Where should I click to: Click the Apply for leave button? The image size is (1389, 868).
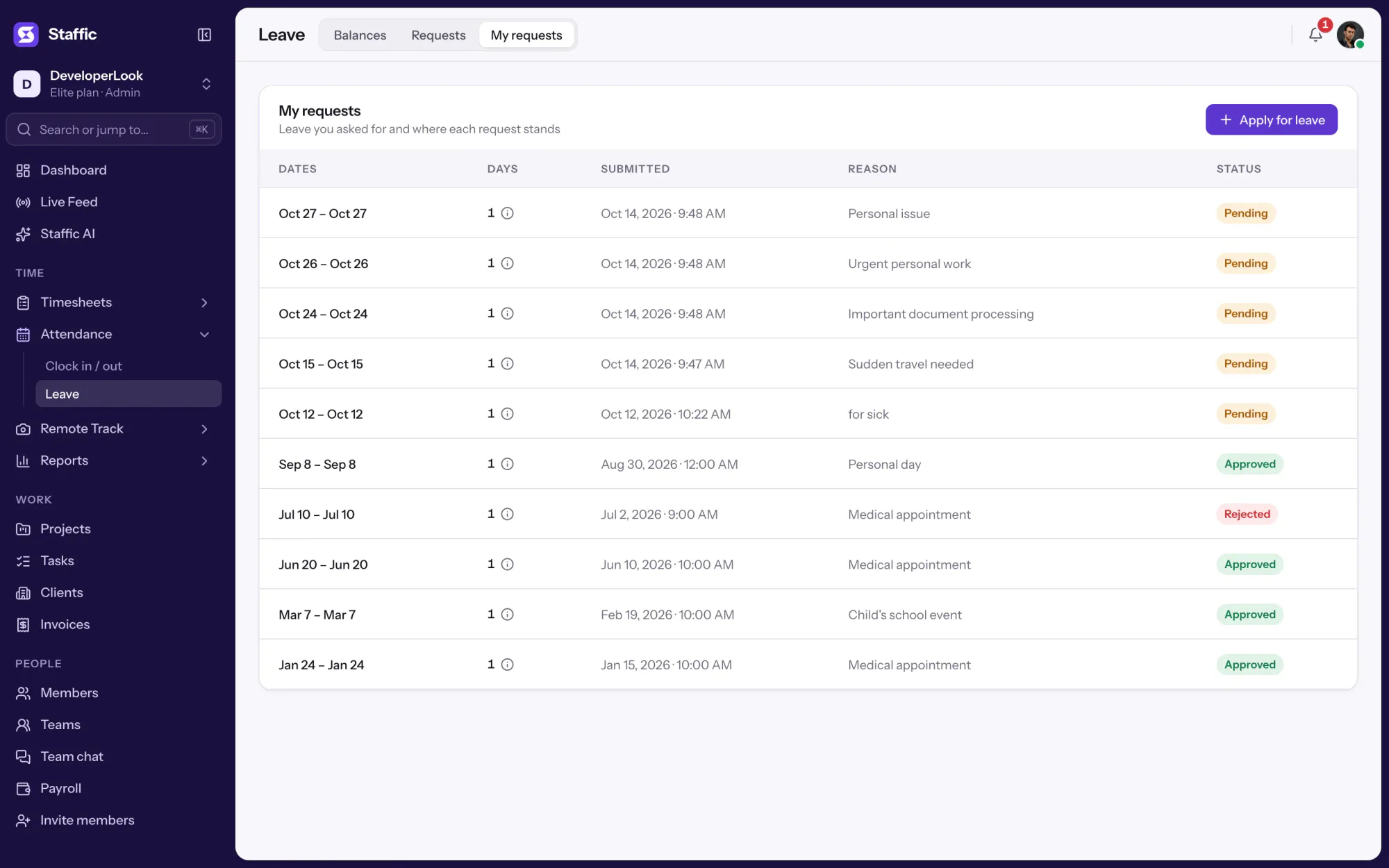pyautogui.click(x=1272, y=120)
